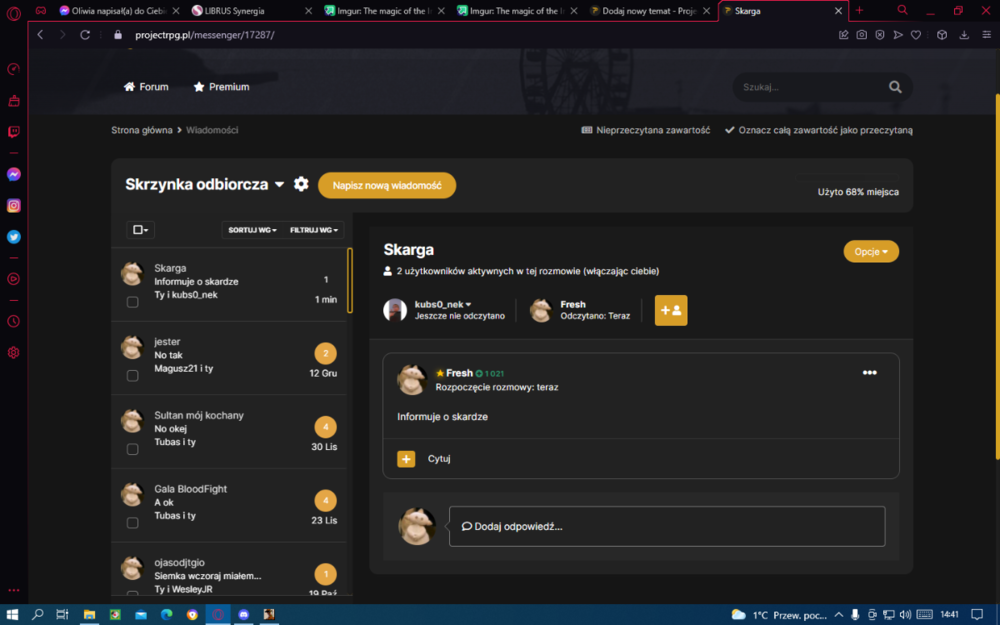Expand the FILTRUJ WG dropdown
Viewport: 1000px width, 625px height.
tap(314, 230)
